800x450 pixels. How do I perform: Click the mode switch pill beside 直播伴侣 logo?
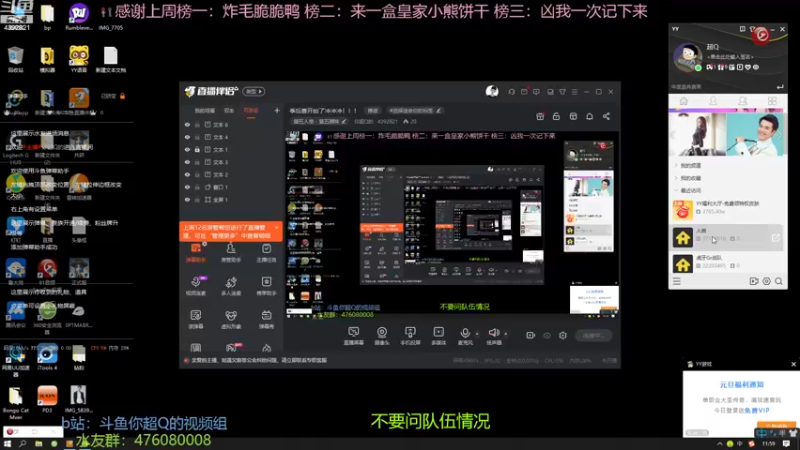[254, 91]
